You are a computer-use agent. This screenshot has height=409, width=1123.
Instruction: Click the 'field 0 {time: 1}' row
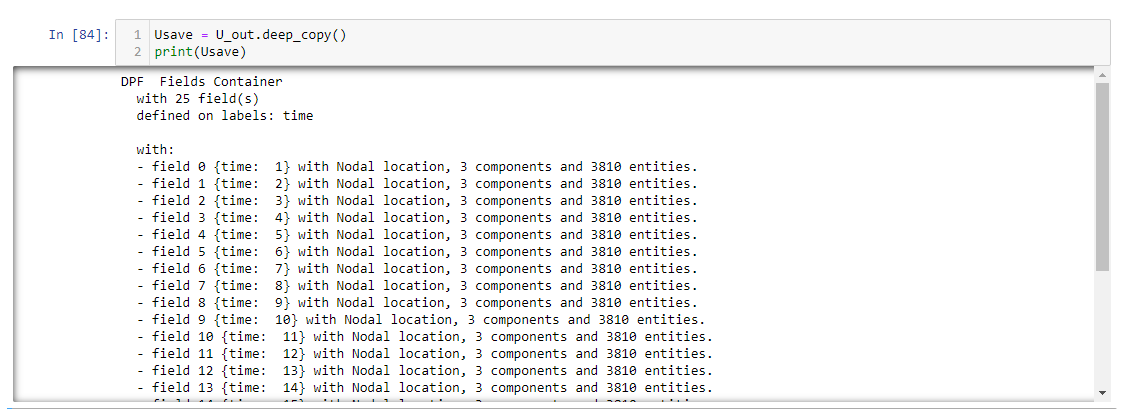tap(417, 167)
